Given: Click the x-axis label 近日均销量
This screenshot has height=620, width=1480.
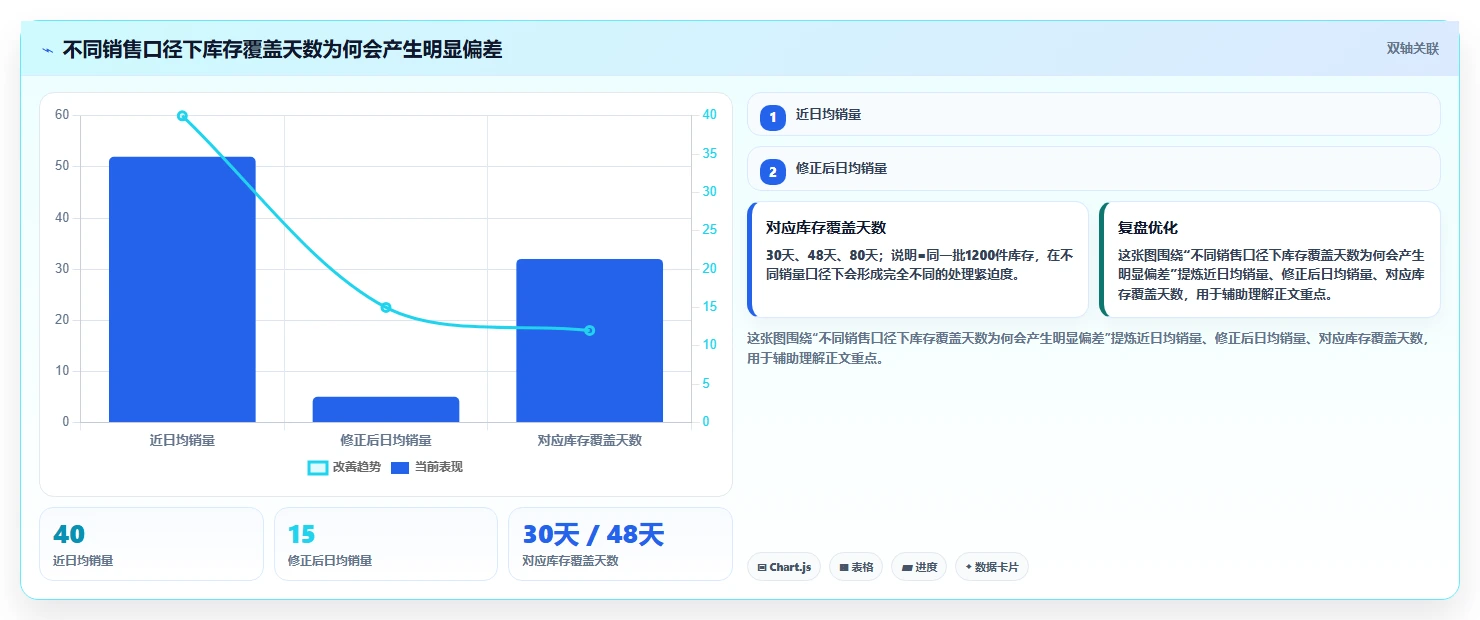Looking at the screenshot, I should tap(182, 440).
